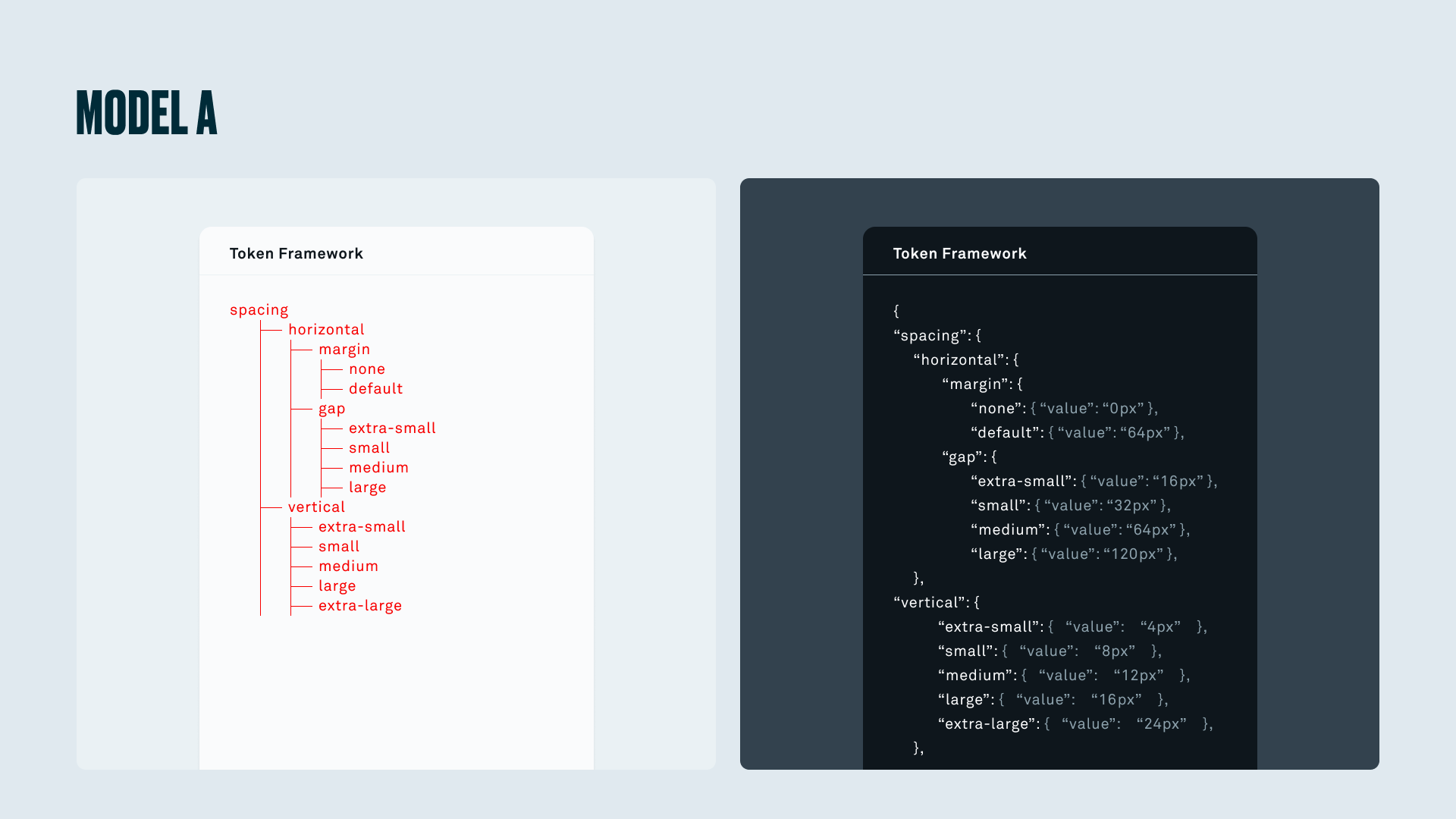
Task: Select large under the vertical node
Action: [337, 587]
